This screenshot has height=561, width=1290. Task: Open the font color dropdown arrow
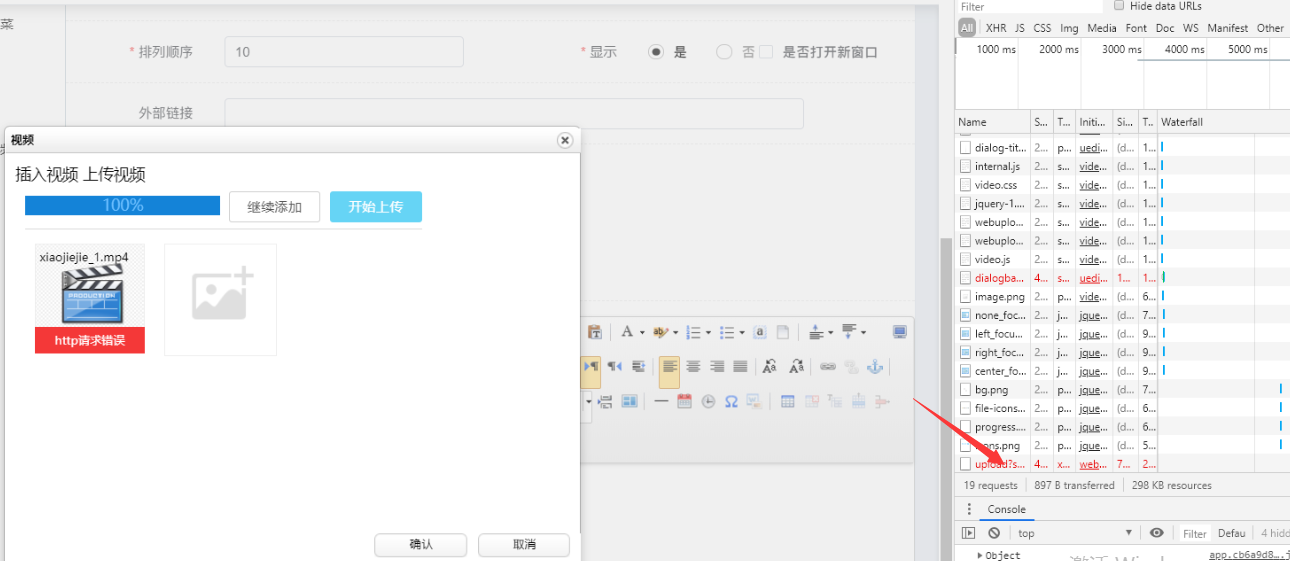point(641,333)
